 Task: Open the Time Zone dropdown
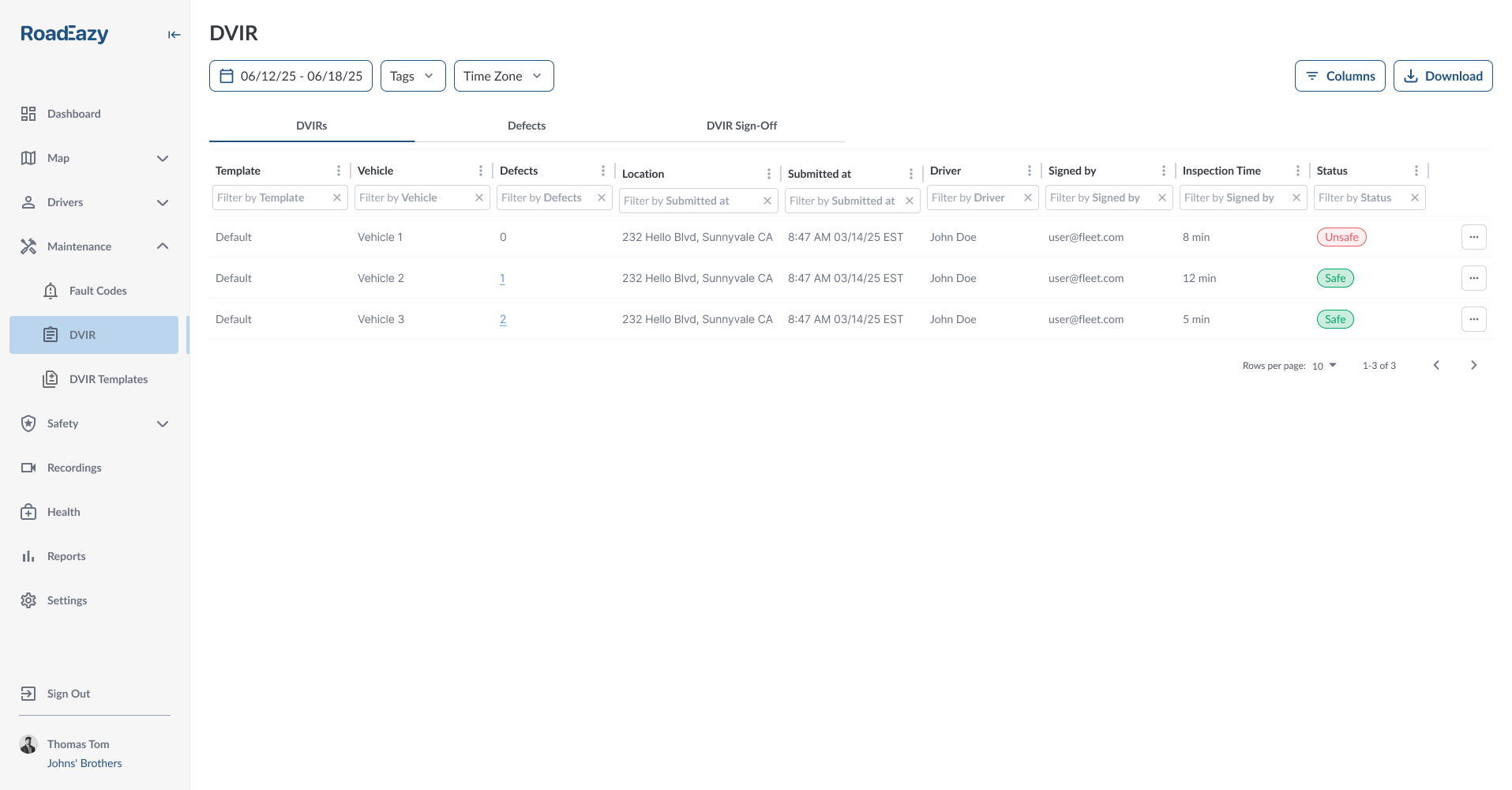(x=503, y=76)
